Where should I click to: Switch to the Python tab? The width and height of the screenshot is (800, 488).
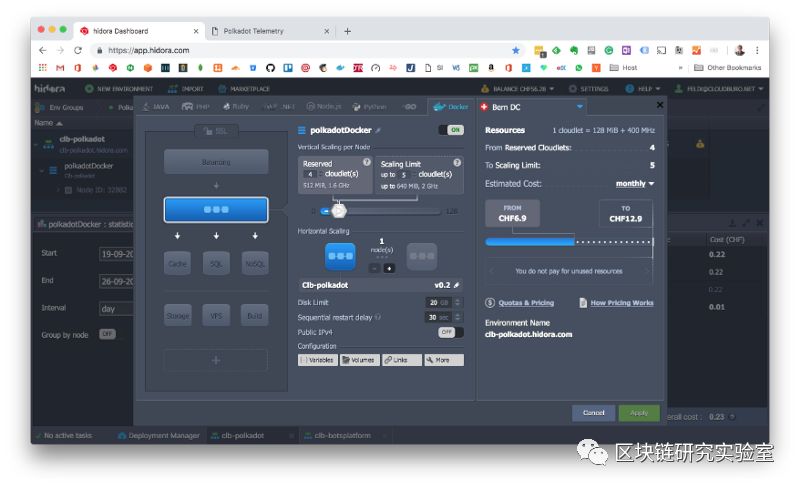(x=370, y=107)
